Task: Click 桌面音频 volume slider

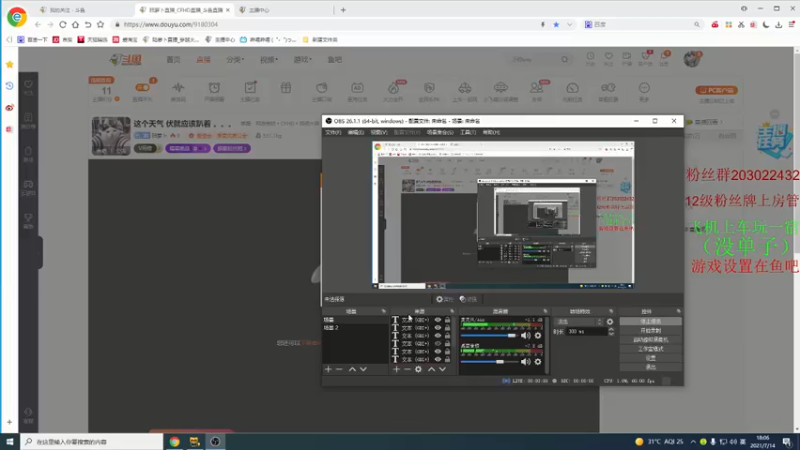Action: pos(489,362)
